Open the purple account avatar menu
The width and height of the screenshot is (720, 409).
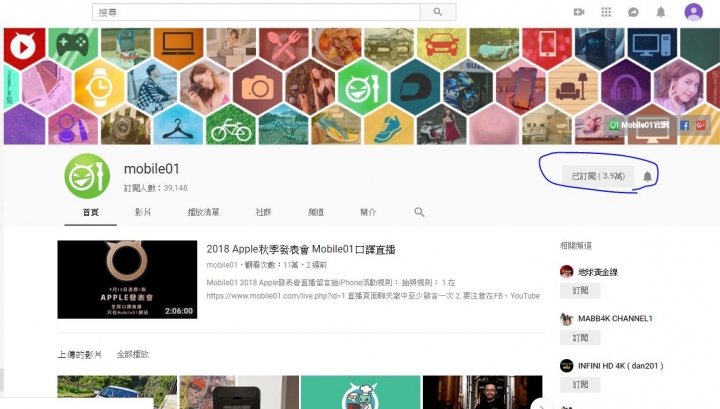pos(693,12)
